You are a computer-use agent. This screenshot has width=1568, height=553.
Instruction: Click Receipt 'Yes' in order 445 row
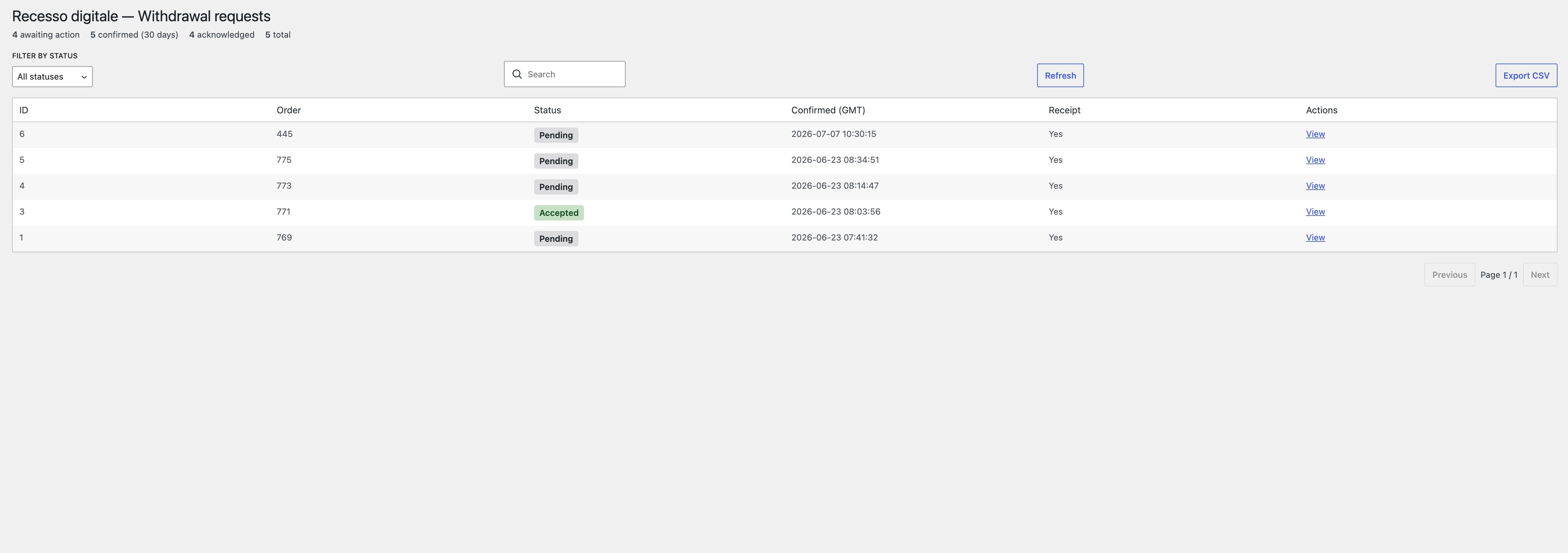pos(1055,134)
